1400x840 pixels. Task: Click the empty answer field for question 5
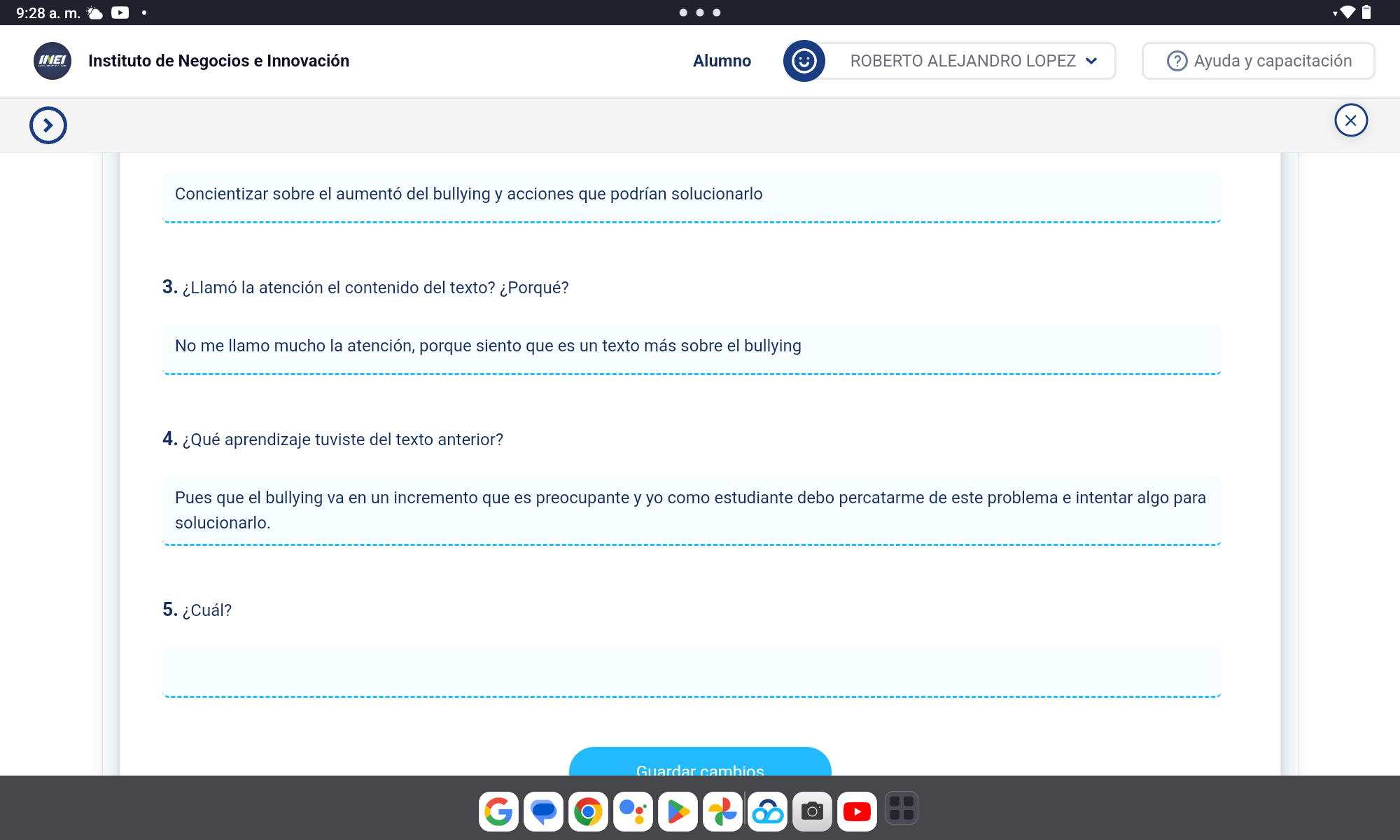pyautogui.click(x=692, y=671)
